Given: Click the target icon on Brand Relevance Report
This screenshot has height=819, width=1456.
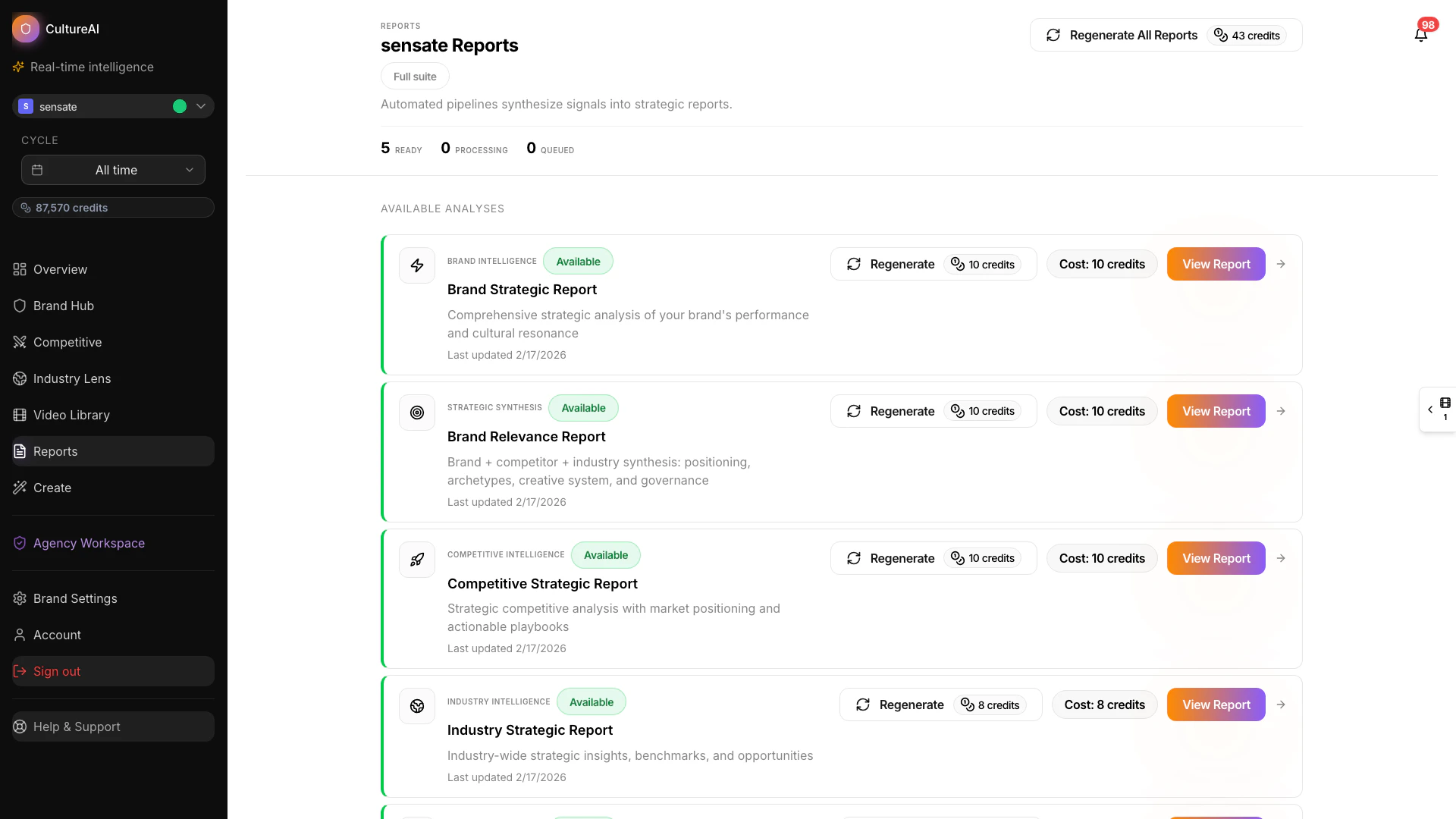Looking at the screenshot, I should 416,412.
